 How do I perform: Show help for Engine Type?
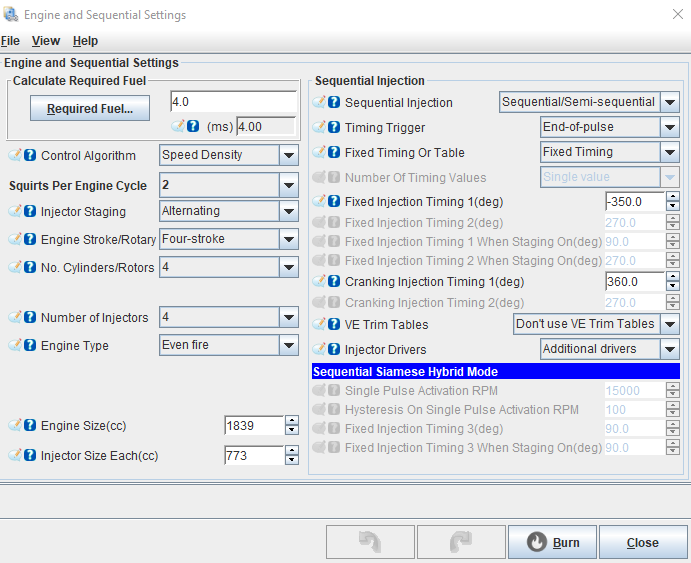[x=30, y=345]
